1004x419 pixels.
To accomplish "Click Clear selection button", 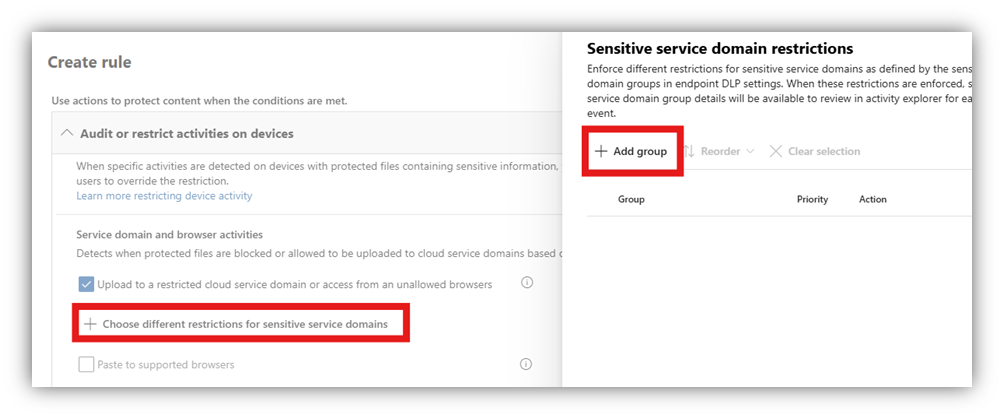I will 814,151.
